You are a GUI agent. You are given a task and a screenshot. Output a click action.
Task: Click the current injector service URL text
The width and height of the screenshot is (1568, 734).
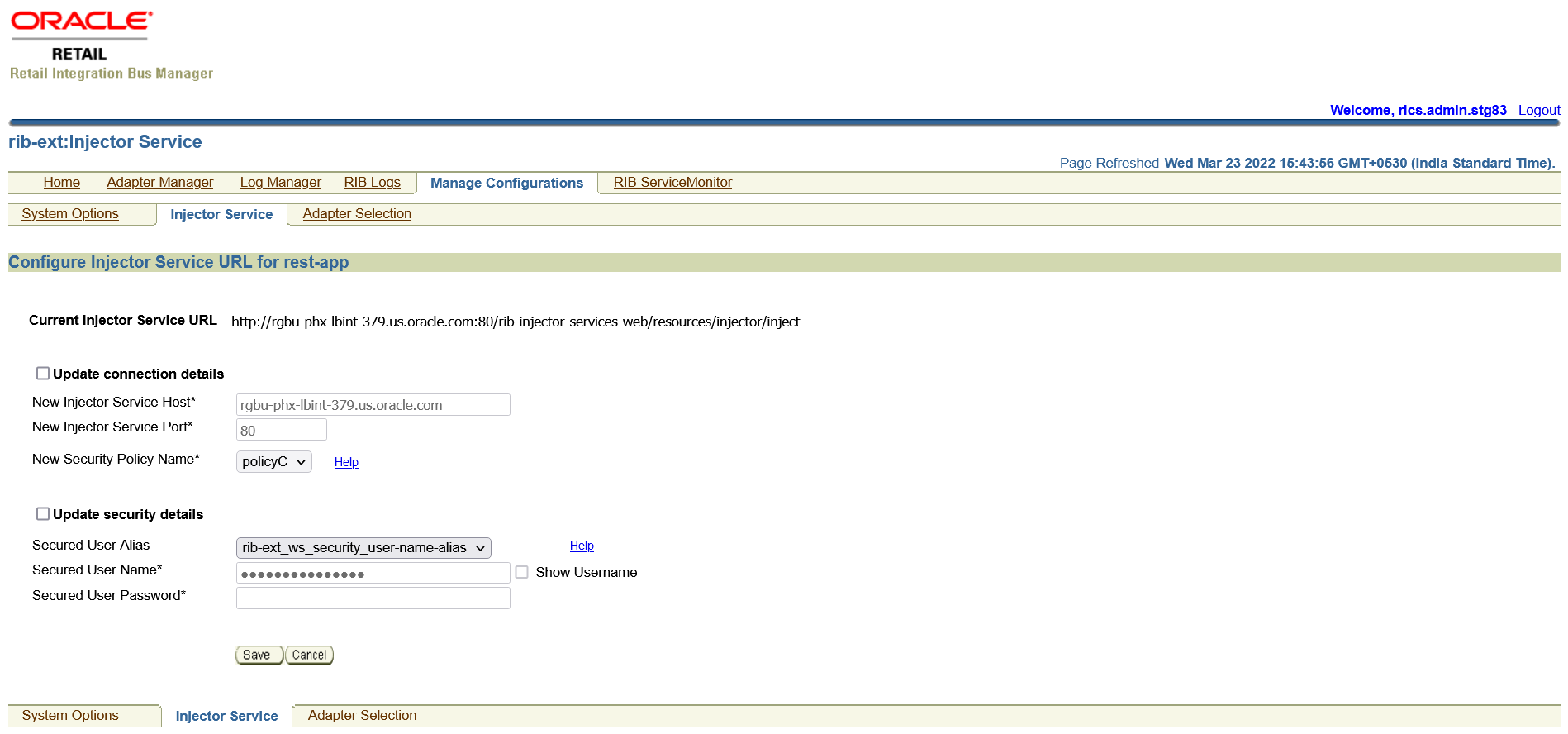(x=516, y=322)
